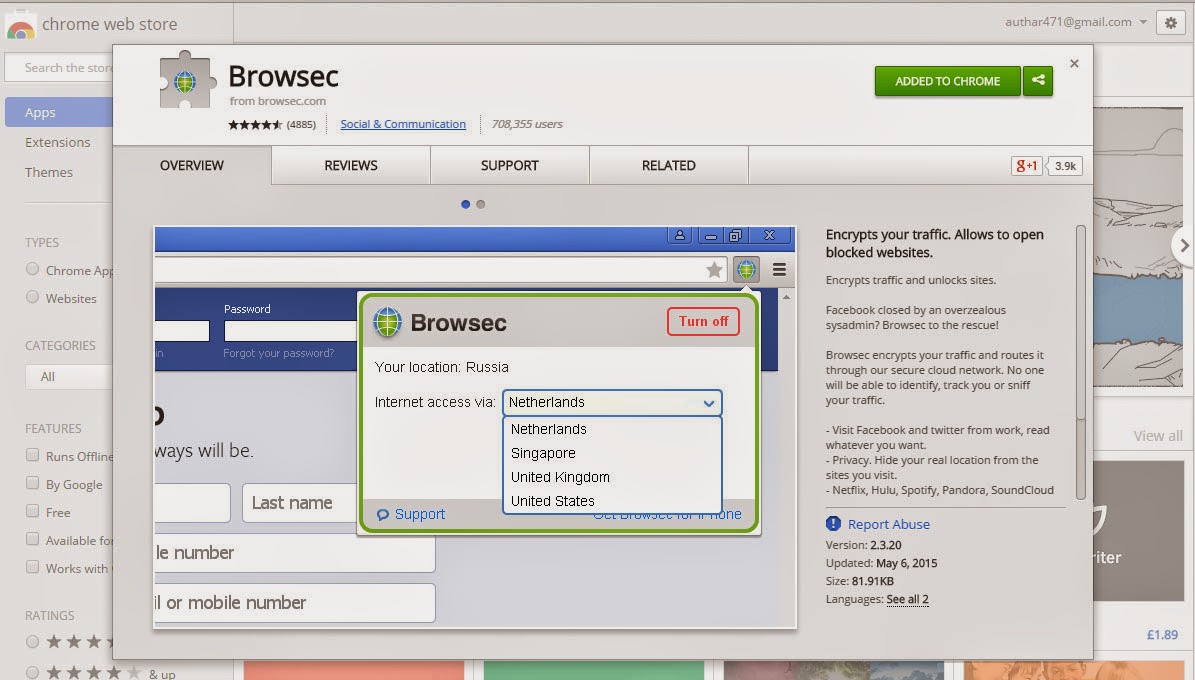Check the By Google checkbox
This screenshot has height=680, width=1195.
pyautogui.click(x=32, y=483)
